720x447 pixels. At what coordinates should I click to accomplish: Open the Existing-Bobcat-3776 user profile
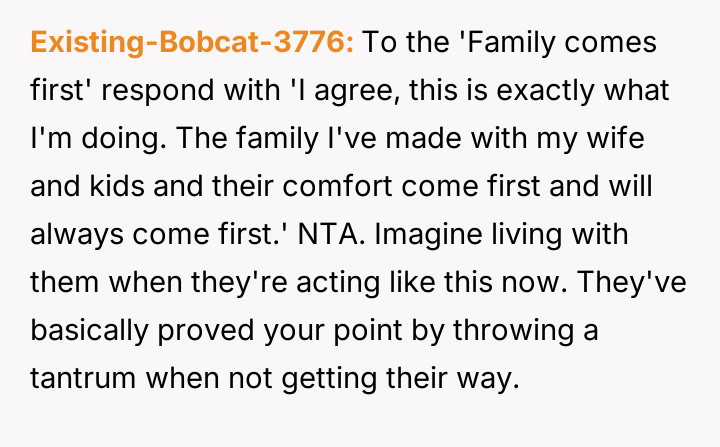192,44
